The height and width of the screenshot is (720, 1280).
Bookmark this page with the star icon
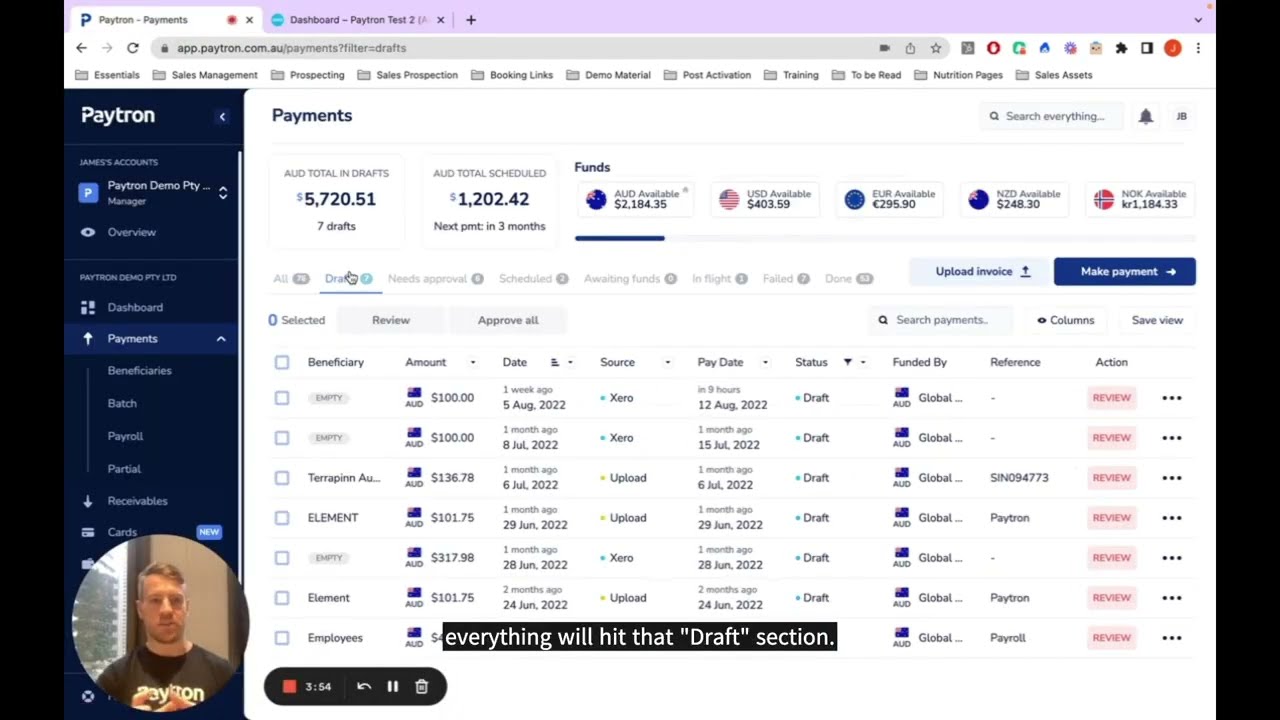tap(936, 48)
